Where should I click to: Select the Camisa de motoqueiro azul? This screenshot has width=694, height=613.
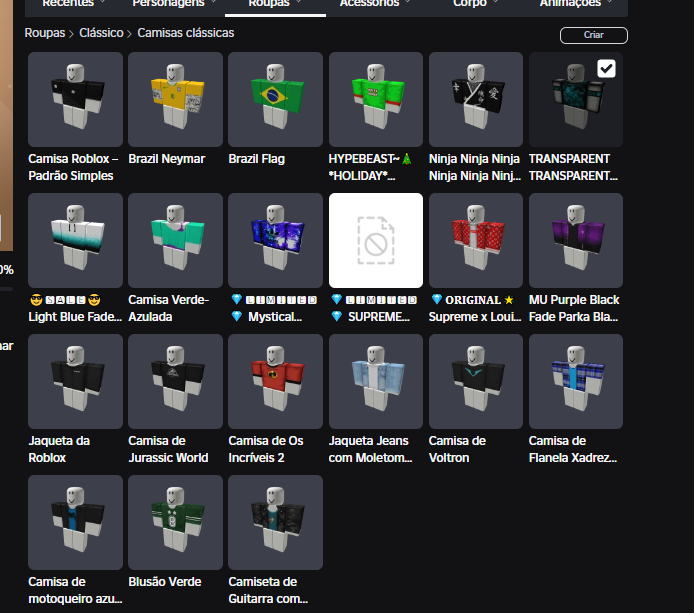pos(75,522)
